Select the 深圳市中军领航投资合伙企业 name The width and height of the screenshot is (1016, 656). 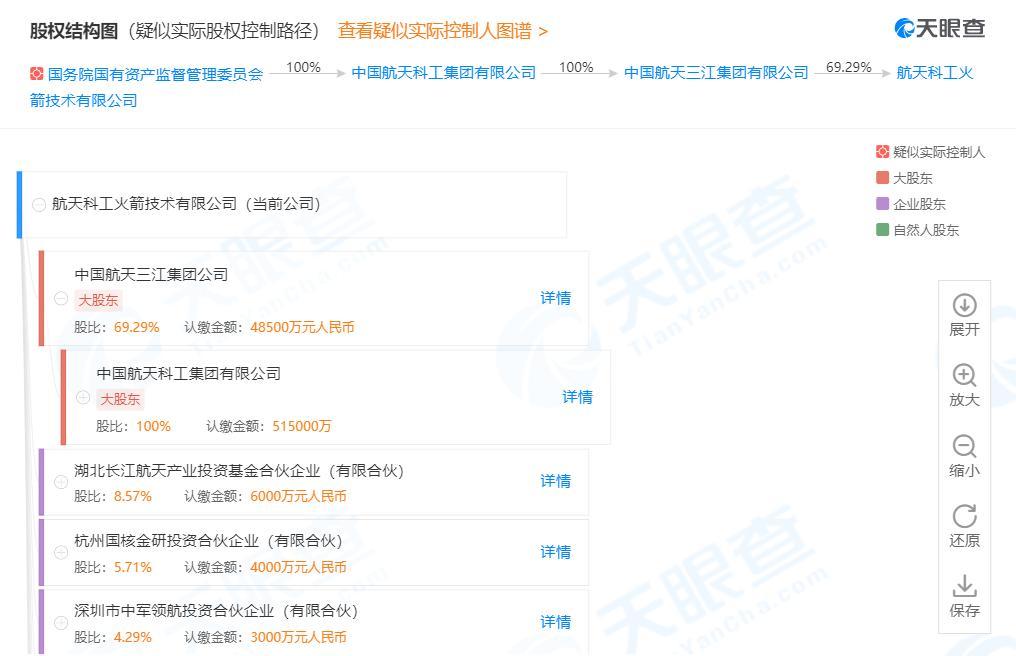(216, 611)
